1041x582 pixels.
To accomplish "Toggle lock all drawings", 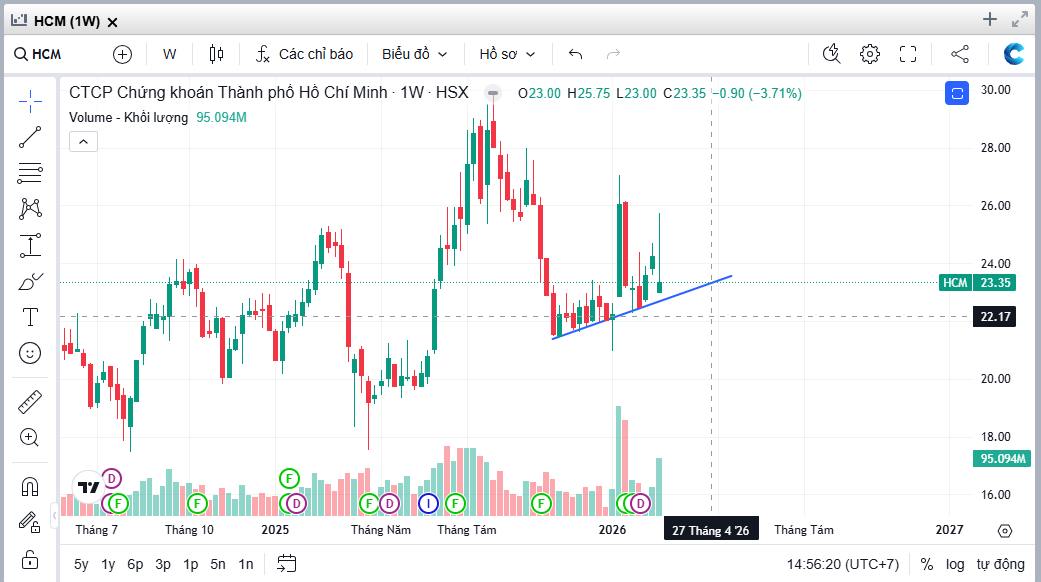I will point(30,559).
